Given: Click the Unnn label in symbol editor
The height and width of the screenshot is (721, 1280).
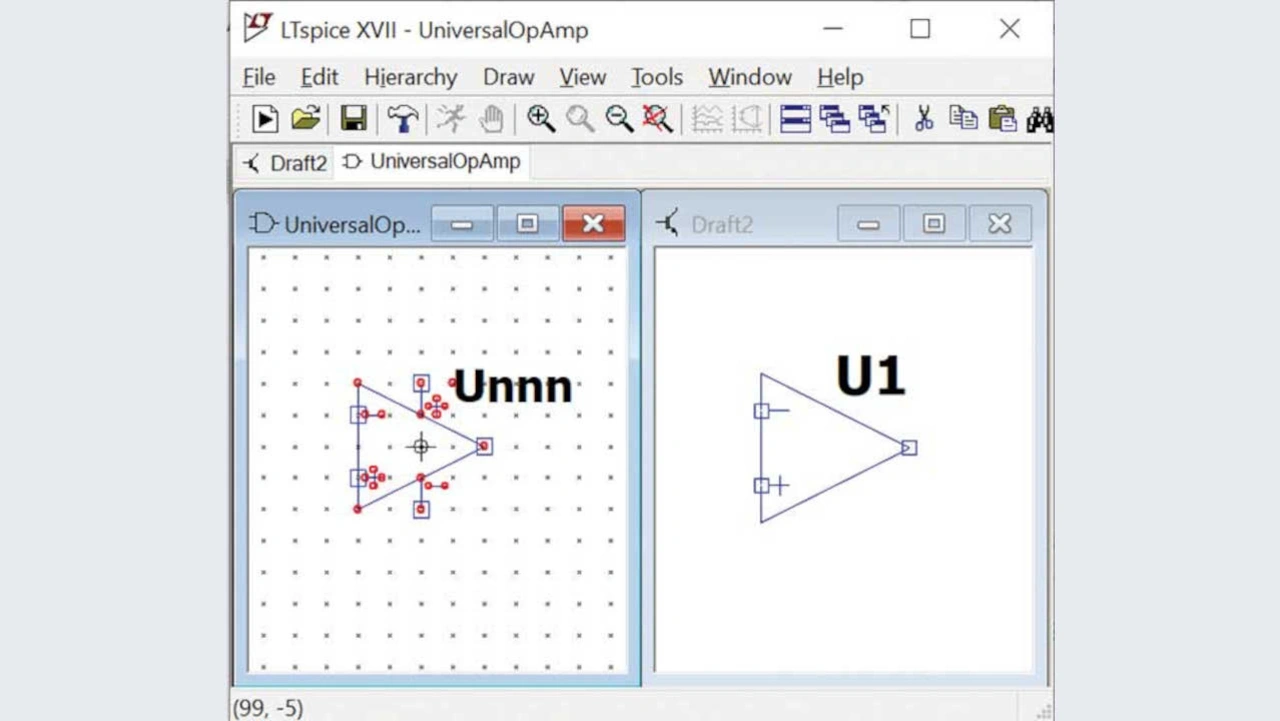Looking at the screenshot, I should point(512,387).
